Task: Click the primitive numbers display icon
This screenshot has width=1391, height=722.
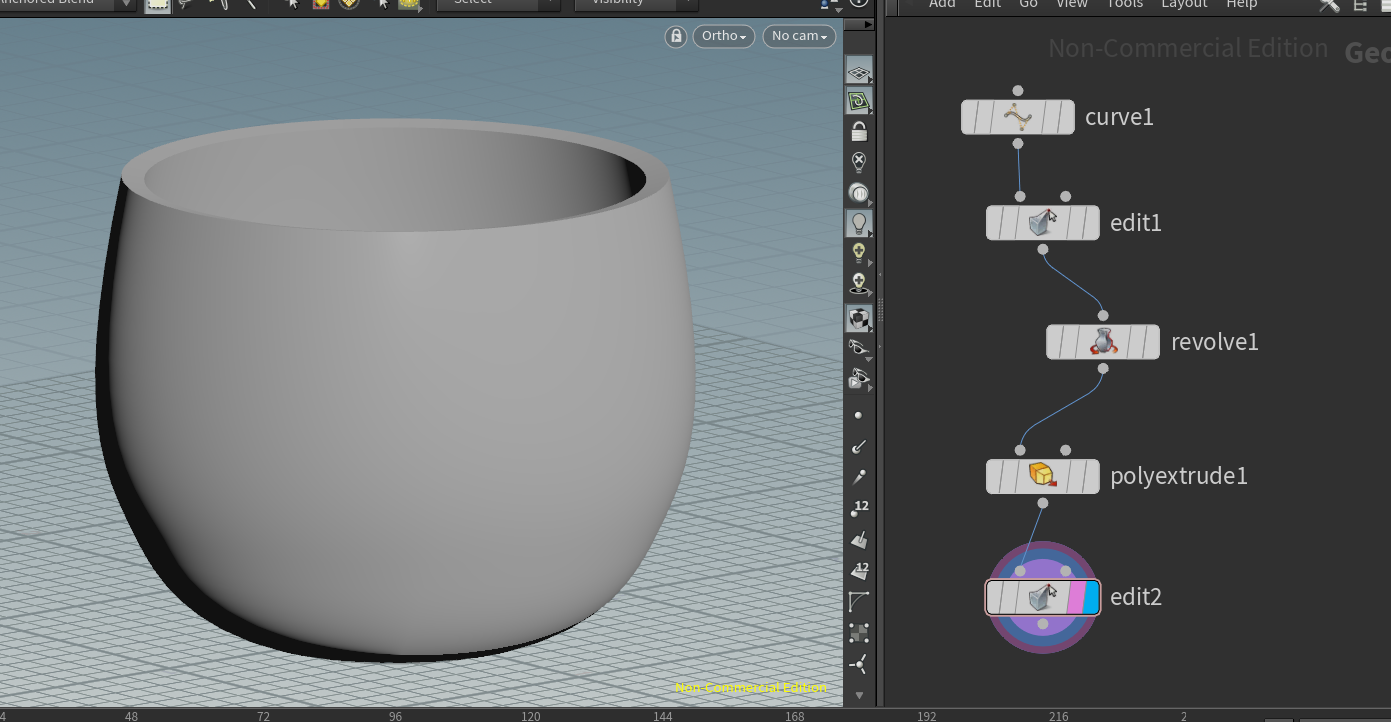Action: click(858, 571)
